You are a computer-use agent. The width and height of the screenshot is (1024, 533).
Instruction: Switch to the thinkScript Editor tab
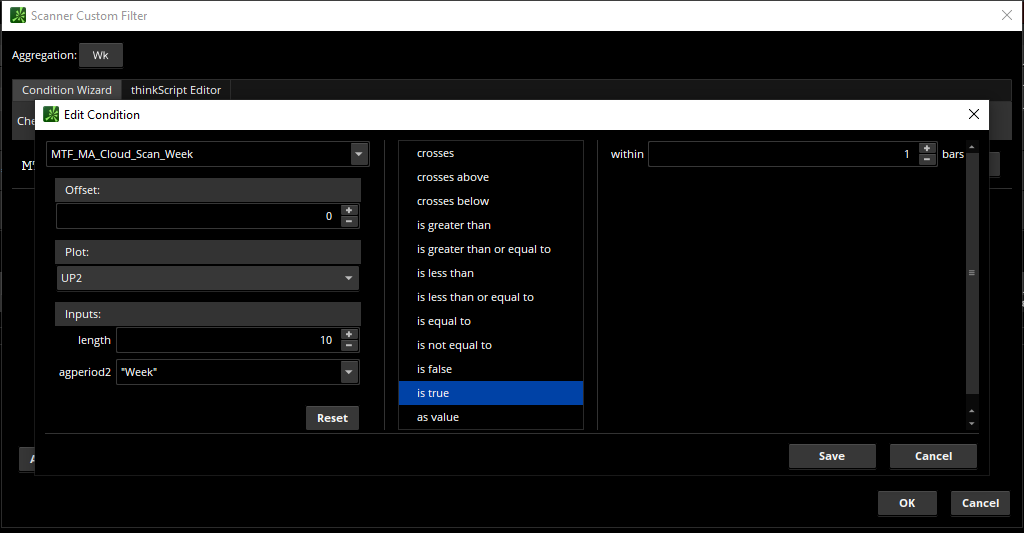175,90
